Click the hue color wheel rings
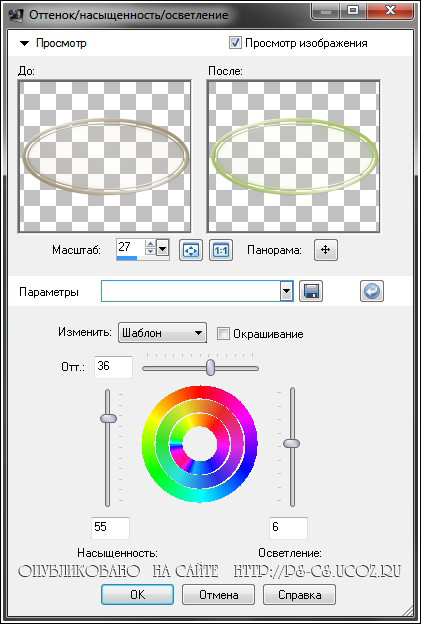Viewport: 421px width, 624px height. (x=199, y=444)
